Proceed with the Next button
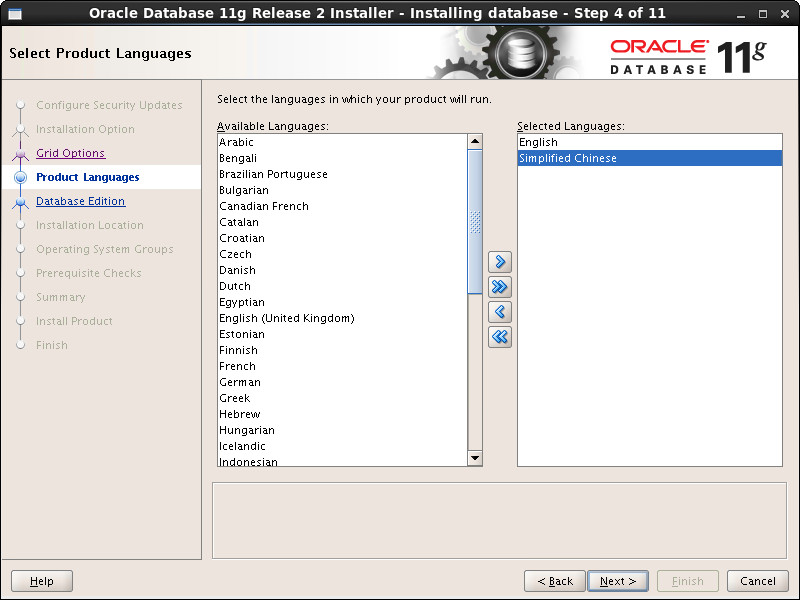Viewport: 800px width, 600px height. pos(618,581)
